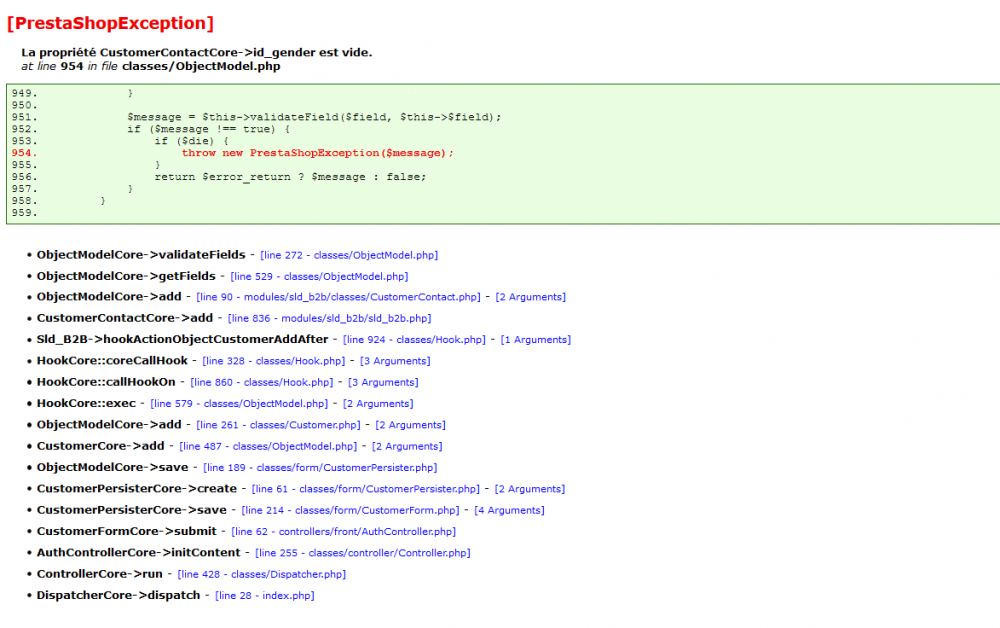Screen dimensions: 1000x628
Task: View the 2 Arguments for CustomerCore->add
Action: [406, 446]
